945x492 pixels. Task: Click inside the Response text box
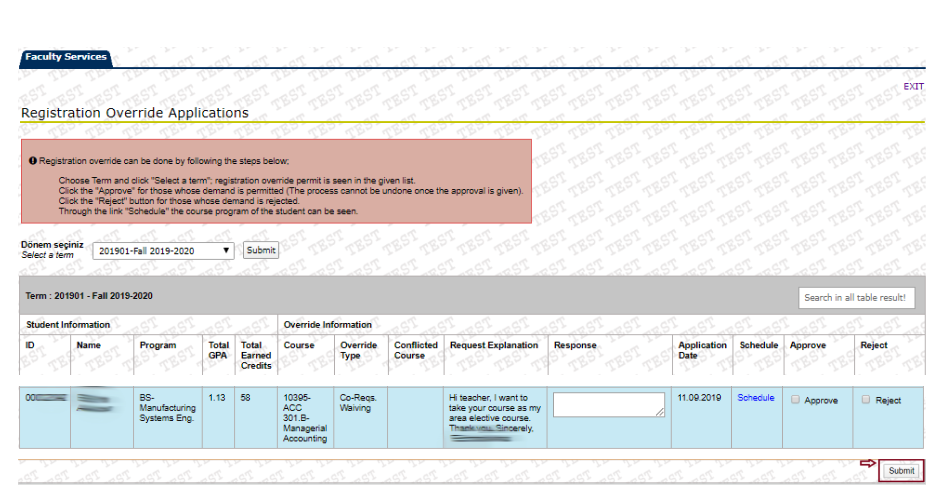[x=609, y=405]
